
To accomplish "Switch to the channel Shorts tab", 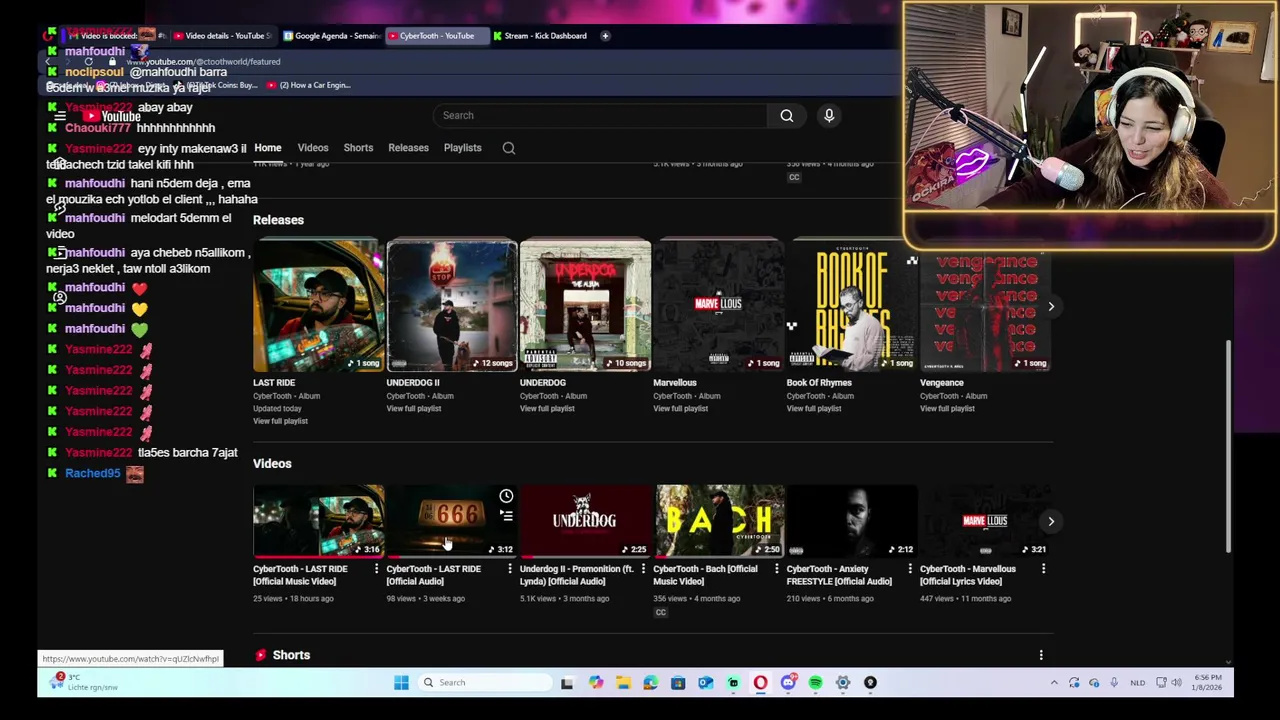I will tap(358, 148).
